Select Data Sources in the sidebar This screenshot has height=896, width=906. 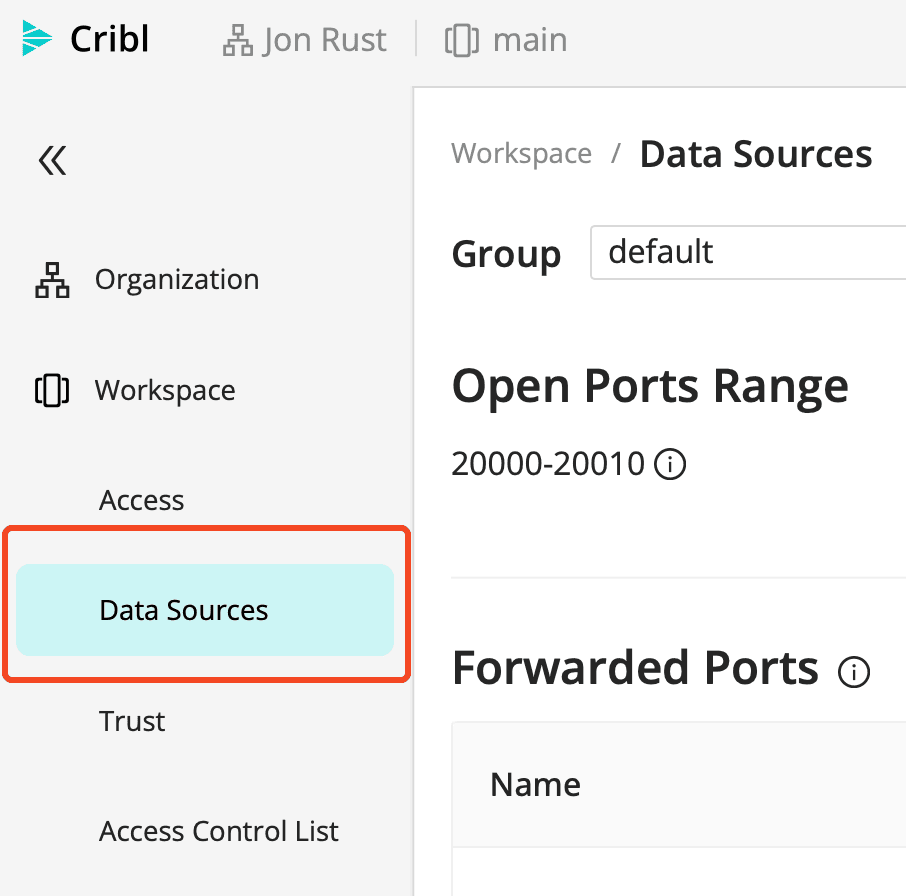click(x=184, y=610)
